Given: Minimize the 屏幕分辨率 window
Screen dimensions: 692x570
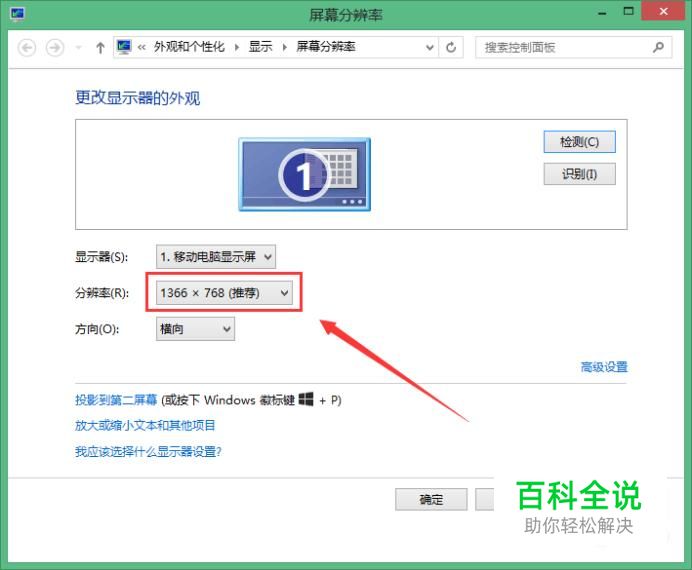Looking at the screenshot, I should coord(602,12).
